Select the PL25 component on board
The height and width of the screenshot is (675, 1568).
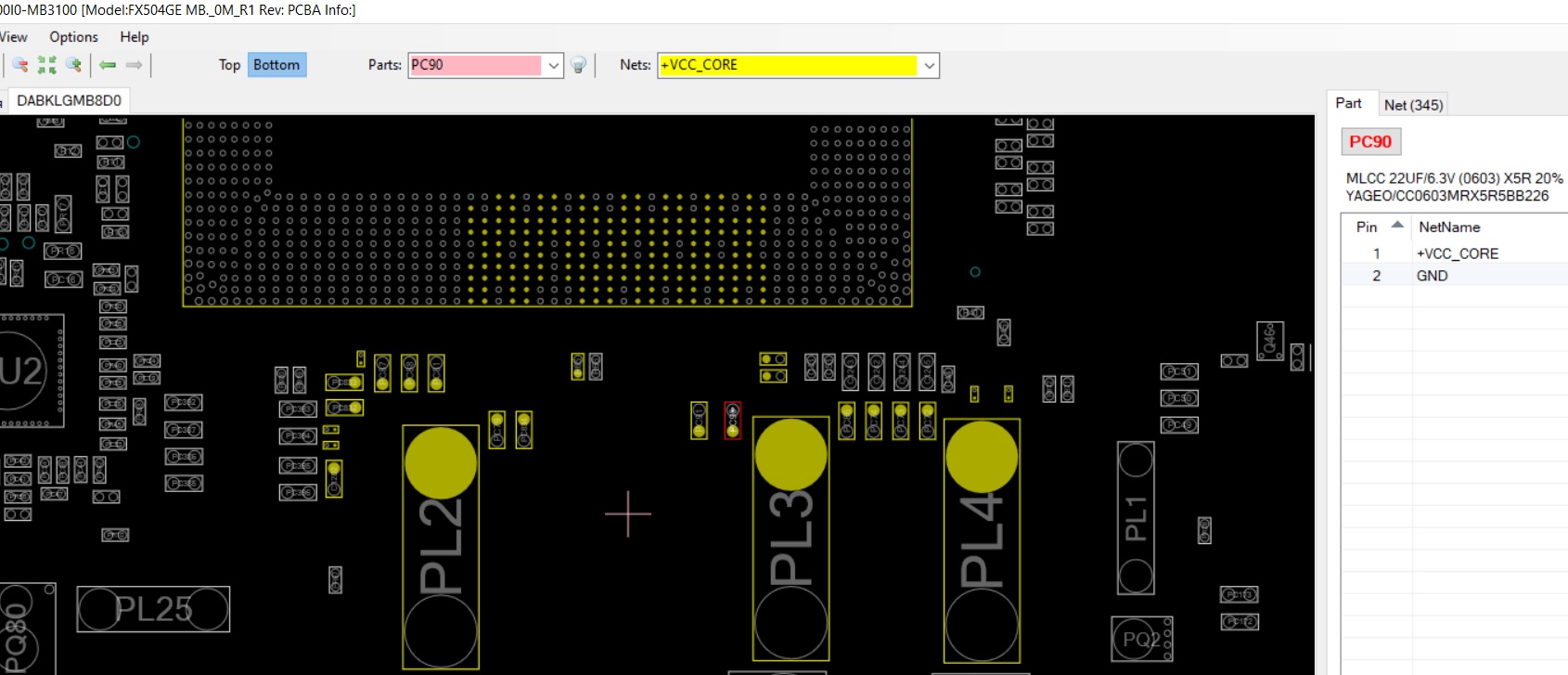click(153, 609)
